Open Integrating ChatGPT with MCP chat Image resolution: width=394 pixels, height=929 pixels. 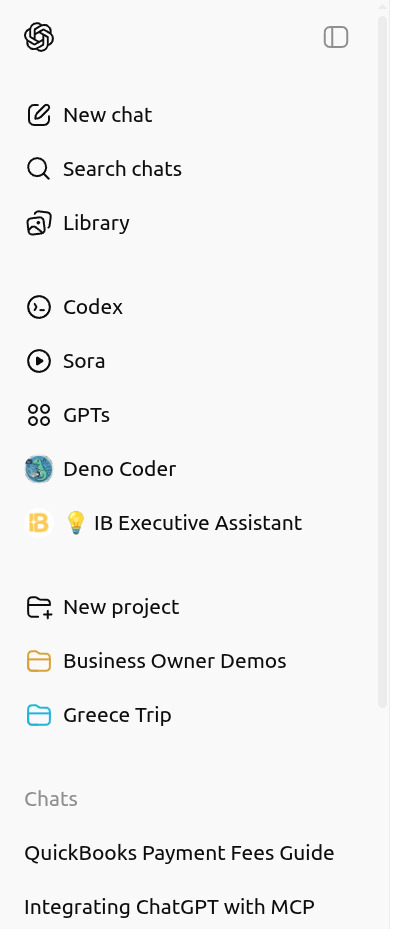click(x=169, y=907)
